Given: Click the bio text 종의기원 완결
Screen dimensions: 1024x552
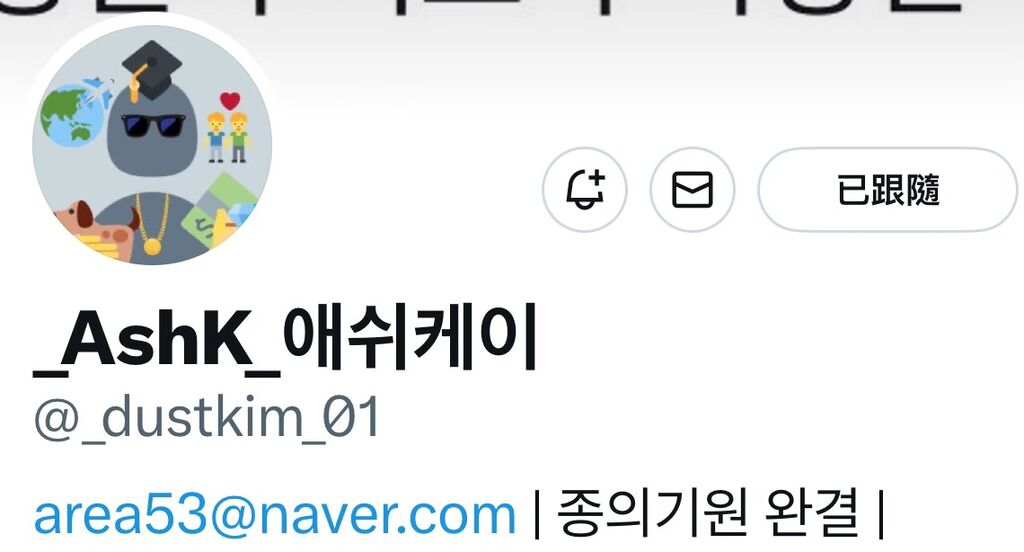Looking at the screenshot, I should [708, 513].
